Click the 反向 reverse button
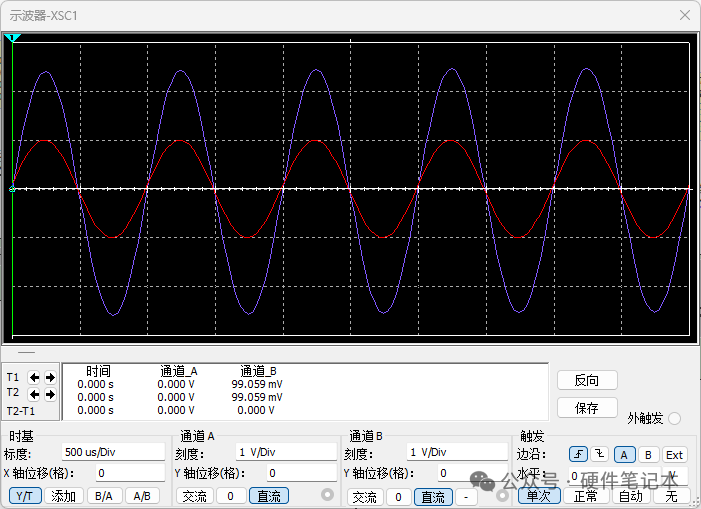Image resolution: width=701 pixels, height=509 pixels. 587,380
